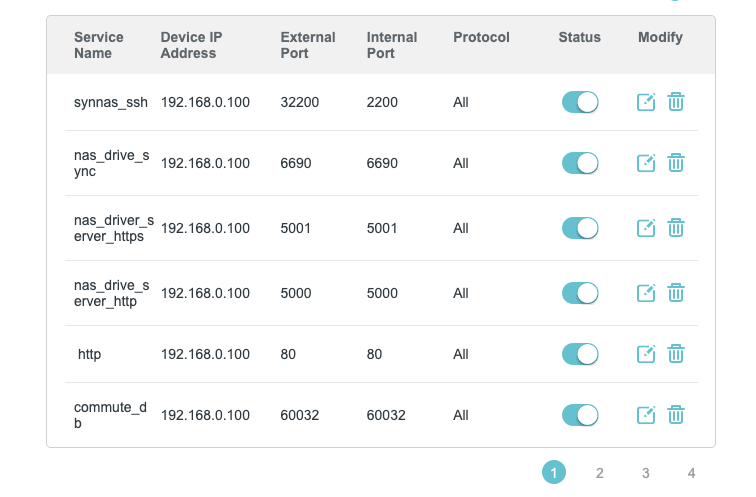The height and width of the screenshot is (497, 756).
Task: Toggle status for the port 5001 rule
Action: point(580,228)
